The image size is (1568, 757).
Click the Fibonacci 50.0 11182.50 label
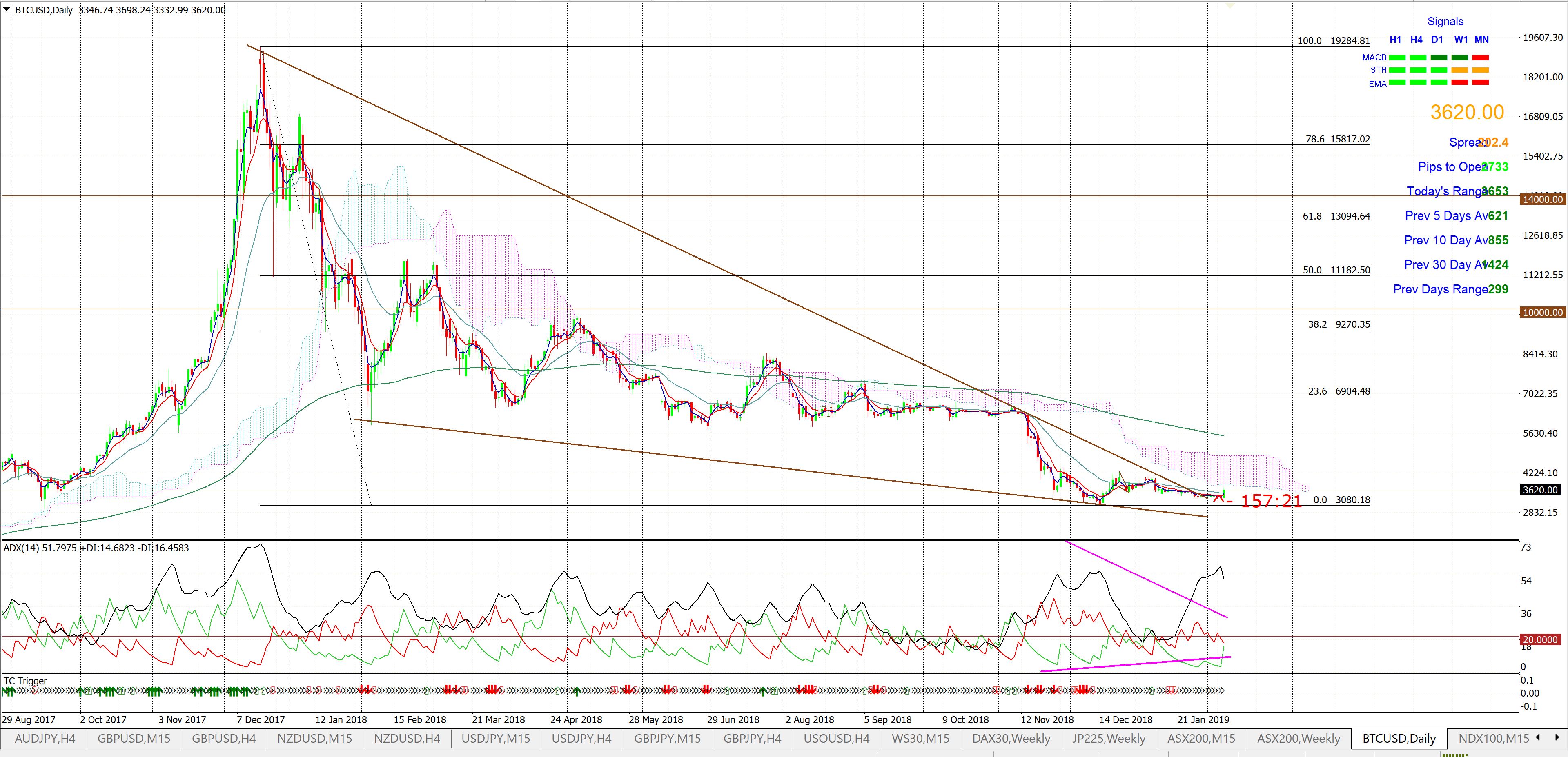click(1336, 270)
